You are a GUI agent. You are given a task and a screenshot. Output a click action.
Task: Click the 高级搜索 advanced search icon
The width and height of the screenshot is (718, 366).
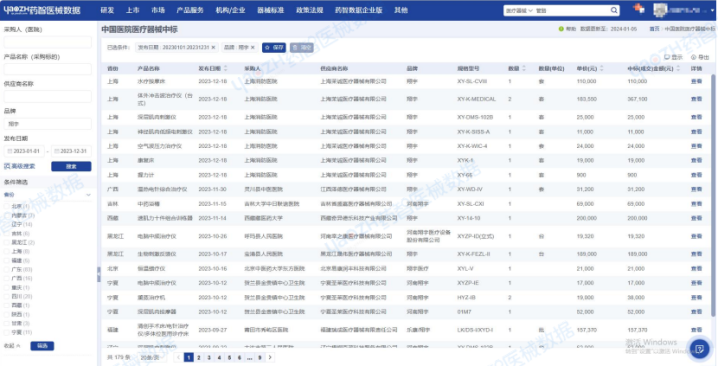pos(7,166)
